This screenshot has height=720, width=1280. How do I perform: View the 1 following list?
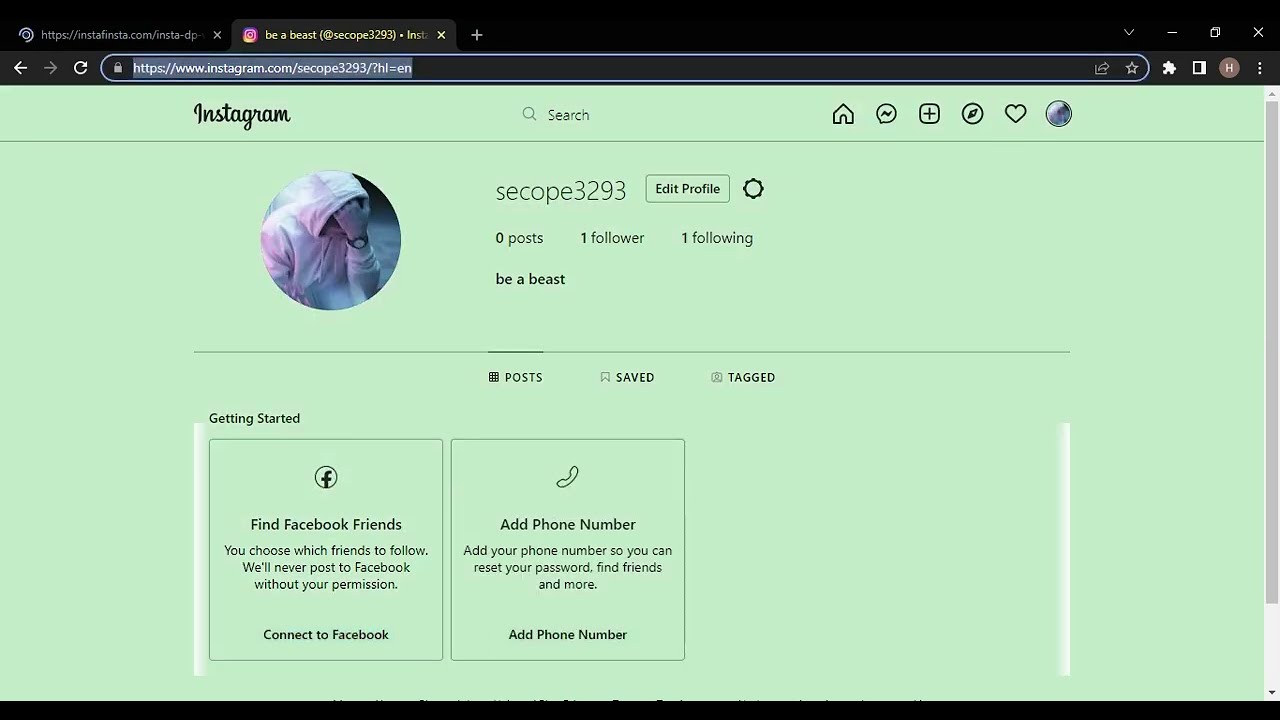tap(717, 238)
